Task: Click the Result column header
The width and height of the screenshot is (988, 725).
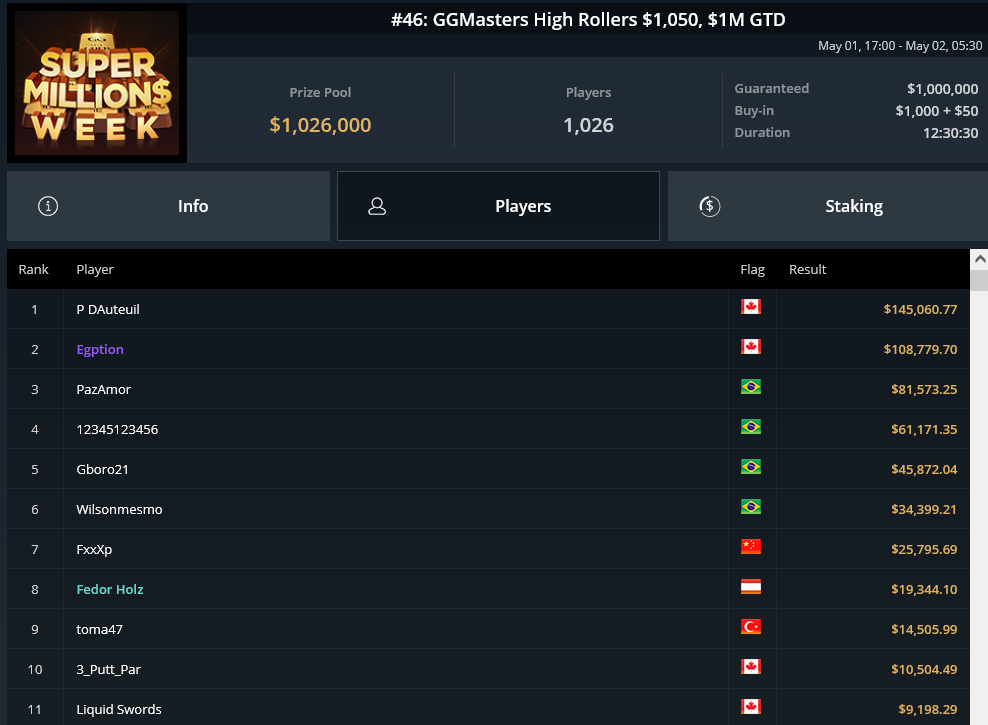Action: pos(807,270)
